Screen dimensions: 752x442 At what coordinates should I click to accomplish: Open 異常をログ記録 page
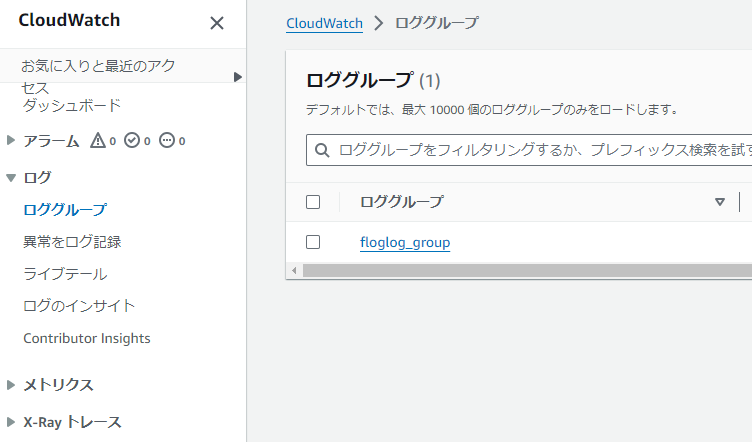click(x=72, y=242)
